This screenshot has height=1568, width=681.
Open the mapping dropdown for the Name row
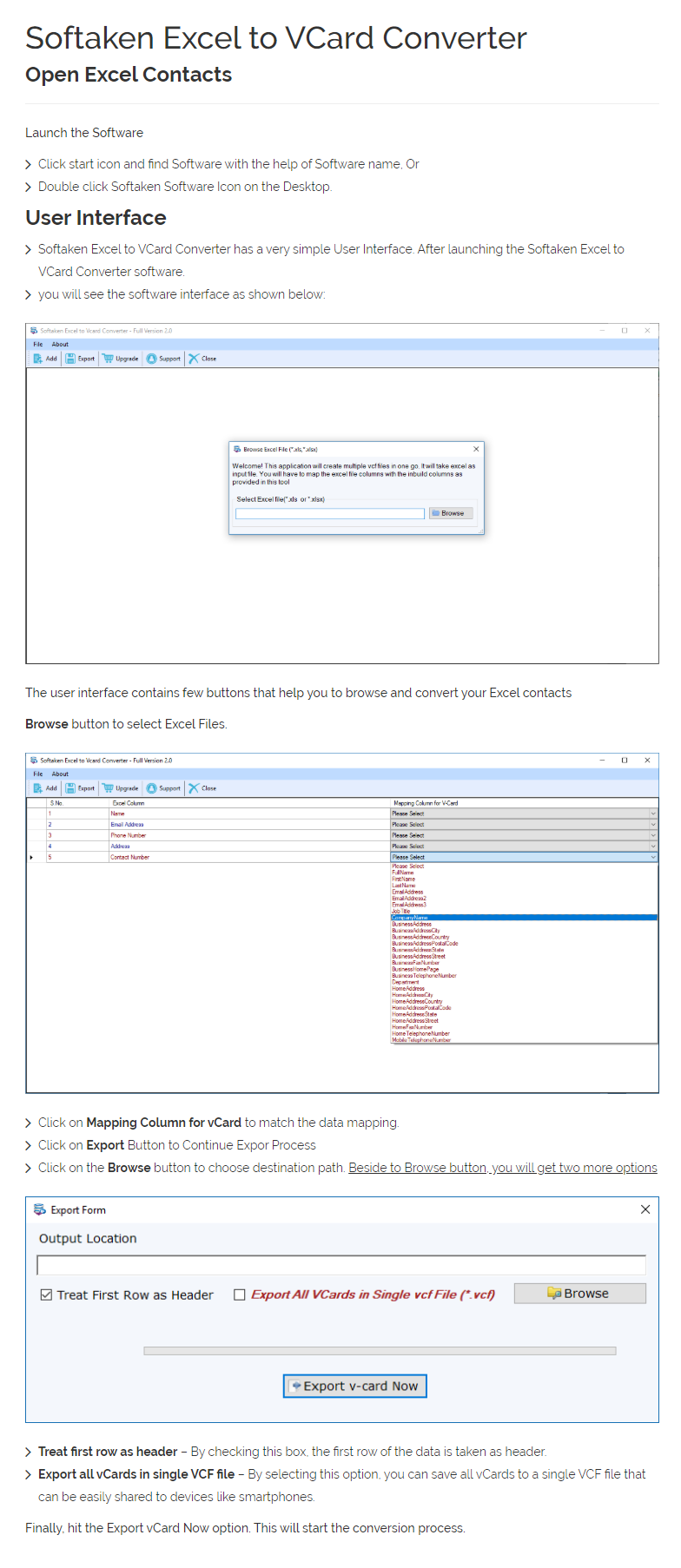click(x=653, y=814)
